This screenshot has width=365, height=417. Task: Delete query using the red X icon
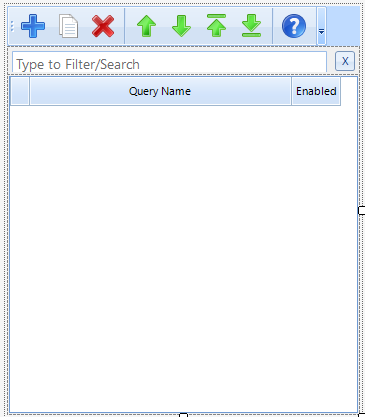point(103,26)
